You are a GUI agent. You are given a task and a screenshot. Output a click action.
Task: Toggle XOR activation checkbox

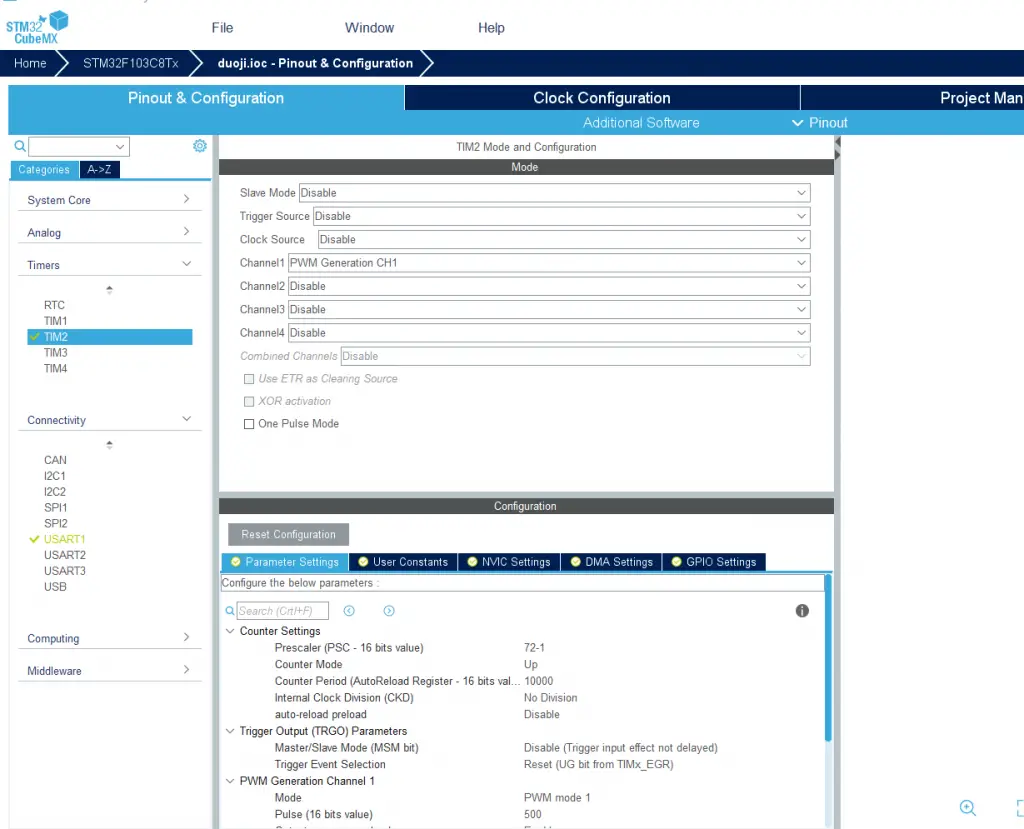[249, 401]
